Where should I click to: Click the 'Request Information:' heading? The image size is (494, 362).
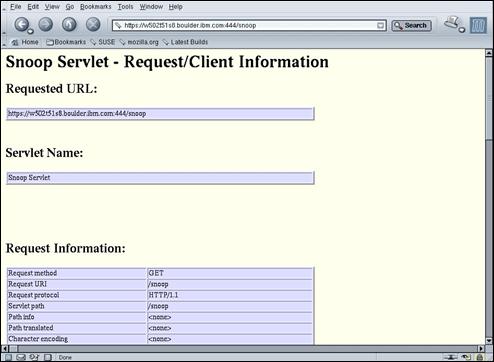point(66,249)
